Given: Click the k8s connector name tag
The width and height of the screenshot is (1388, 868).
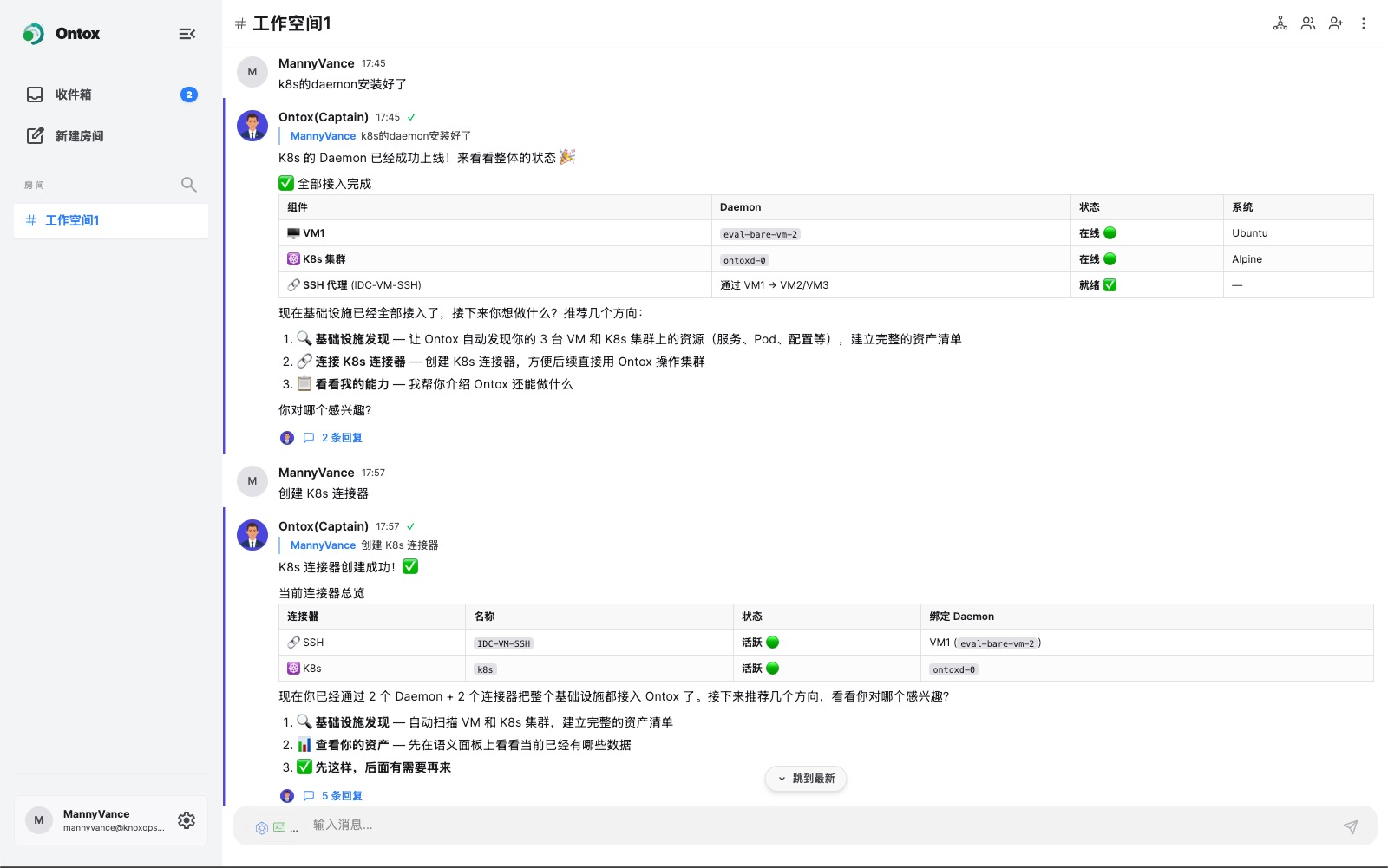Looking at the screenshot, I should 485,669.
